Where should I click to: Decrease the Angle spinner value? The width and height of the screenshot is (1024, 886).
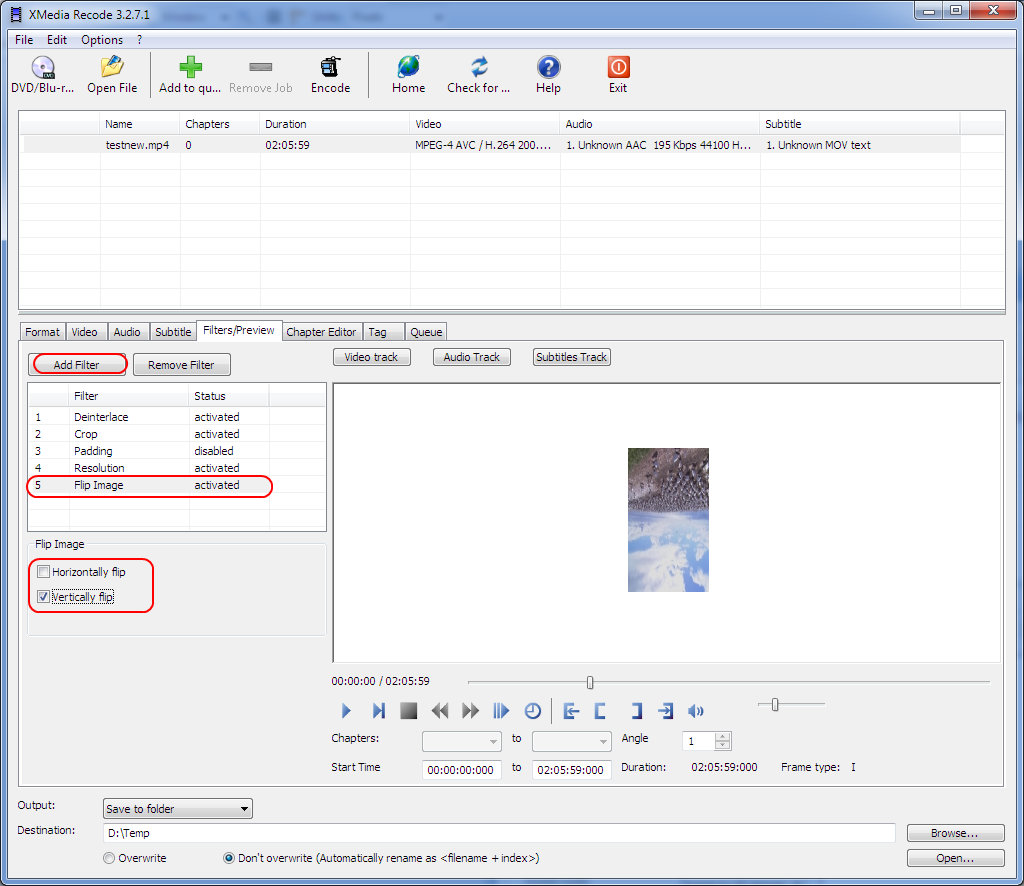pos(722,746)
